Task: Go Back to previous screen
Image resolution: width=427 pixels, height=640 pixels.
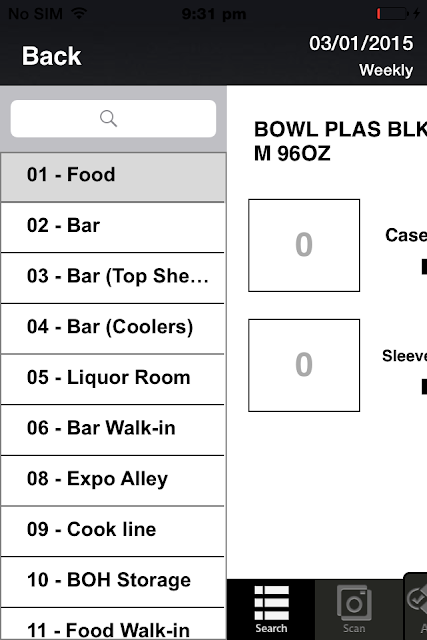Action: 51,56
